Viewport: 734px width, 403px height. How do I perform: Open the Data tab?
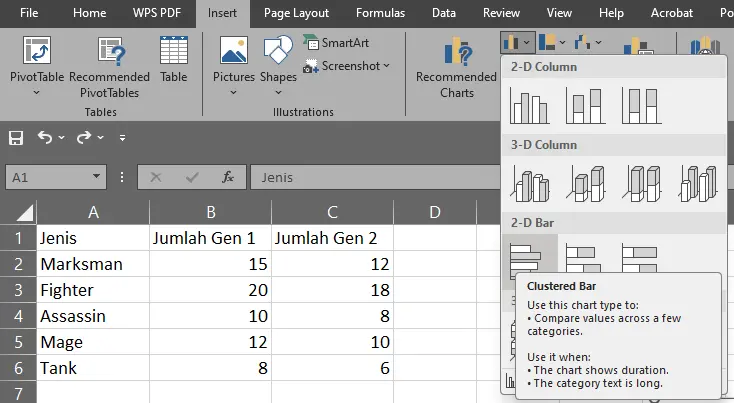tap(444, 13)
